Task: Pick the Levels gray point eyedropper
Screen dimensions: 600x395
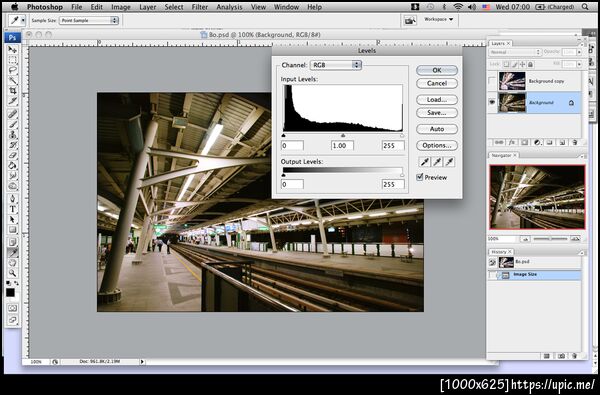Action: [x=437, y=162]
